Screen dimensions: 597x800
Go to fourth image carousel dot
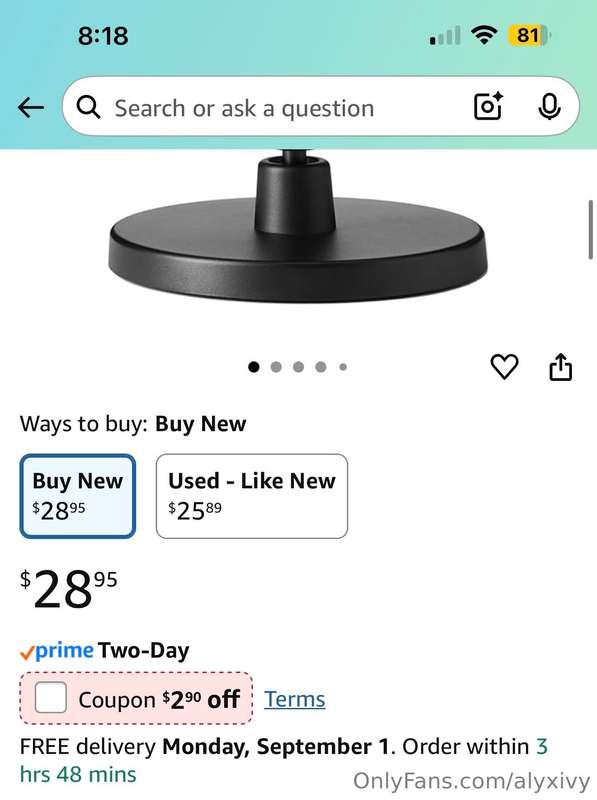click(x=321, y=367)
